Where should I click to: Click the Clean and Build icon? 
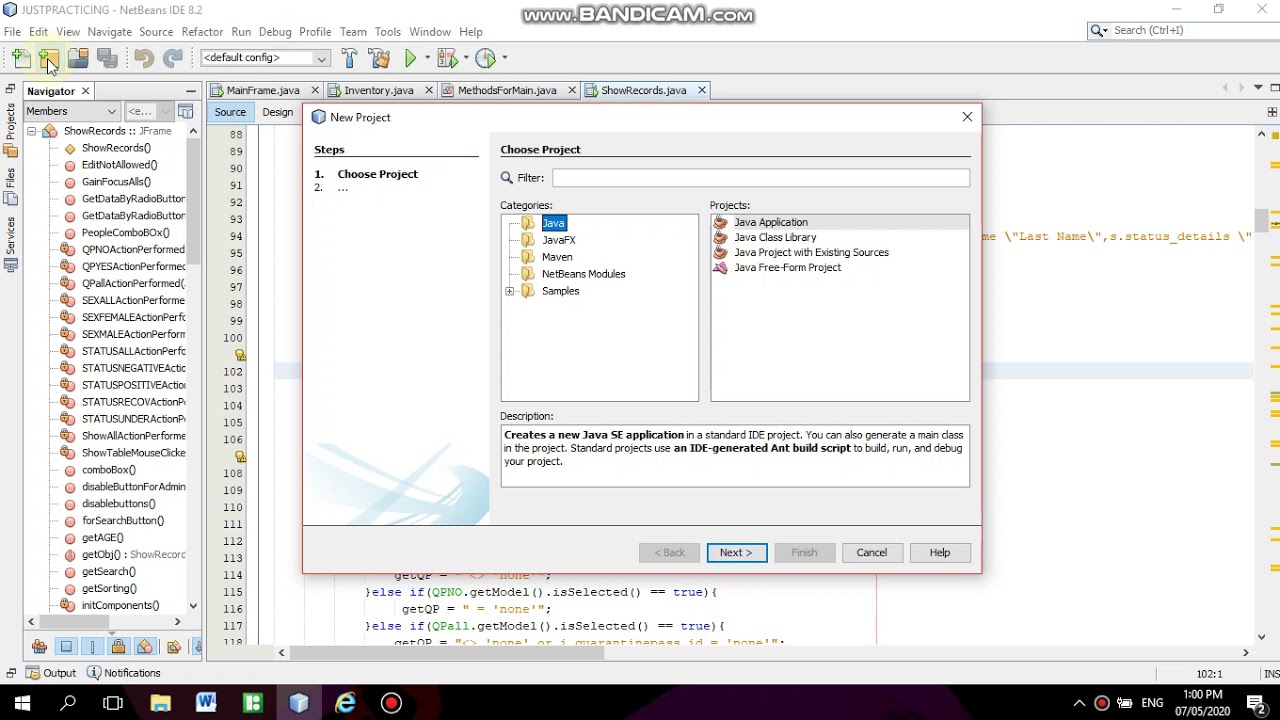[x=379, y=59]
